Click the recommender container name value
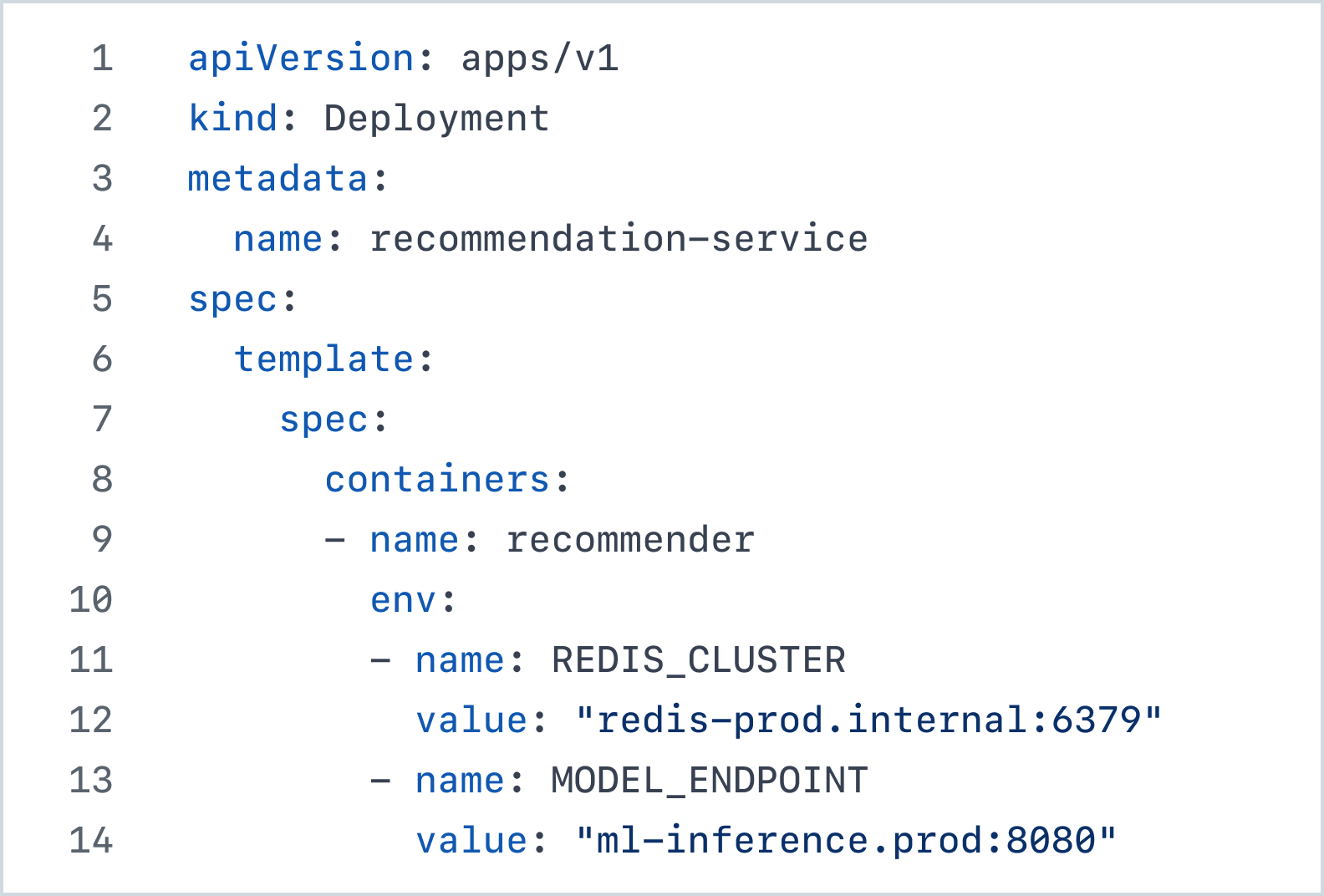The height and width of the screenshot is (896, 1324). pyautogui.click(x=630, y=540)
